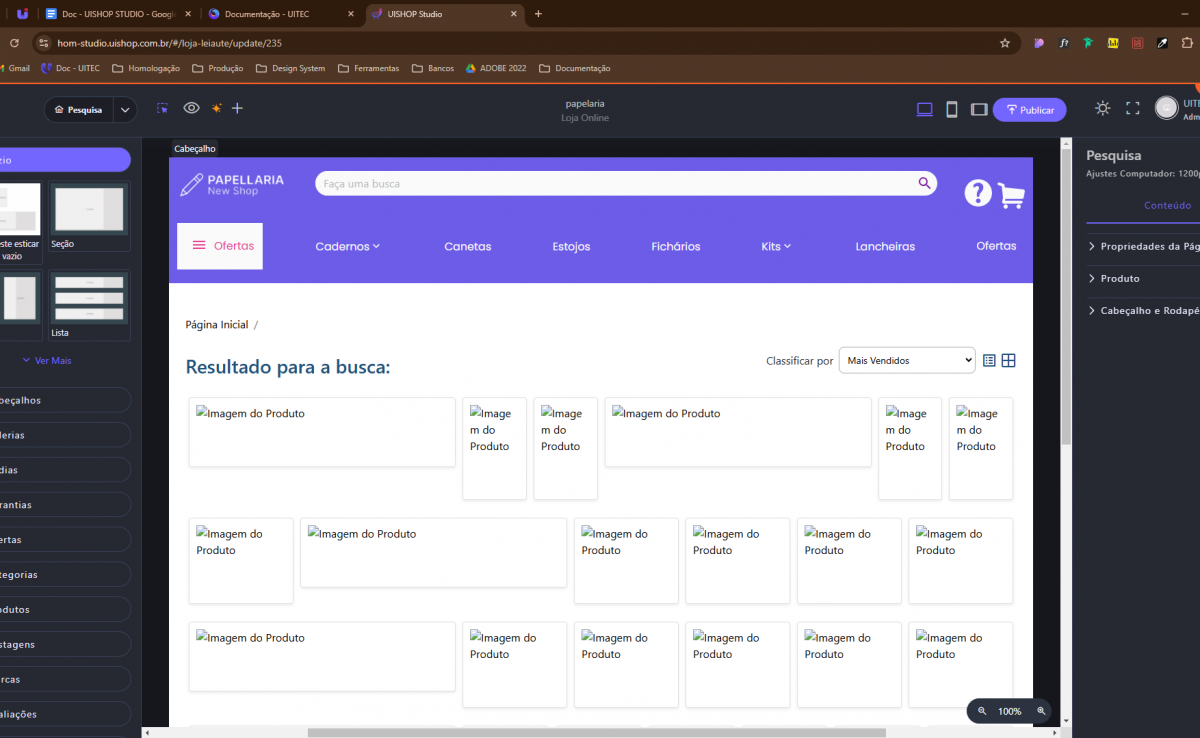Image resolution: width=1200 pixels, height=738 pixels.
Task: Click the shopping cart icon
Action: (1011, 195)
